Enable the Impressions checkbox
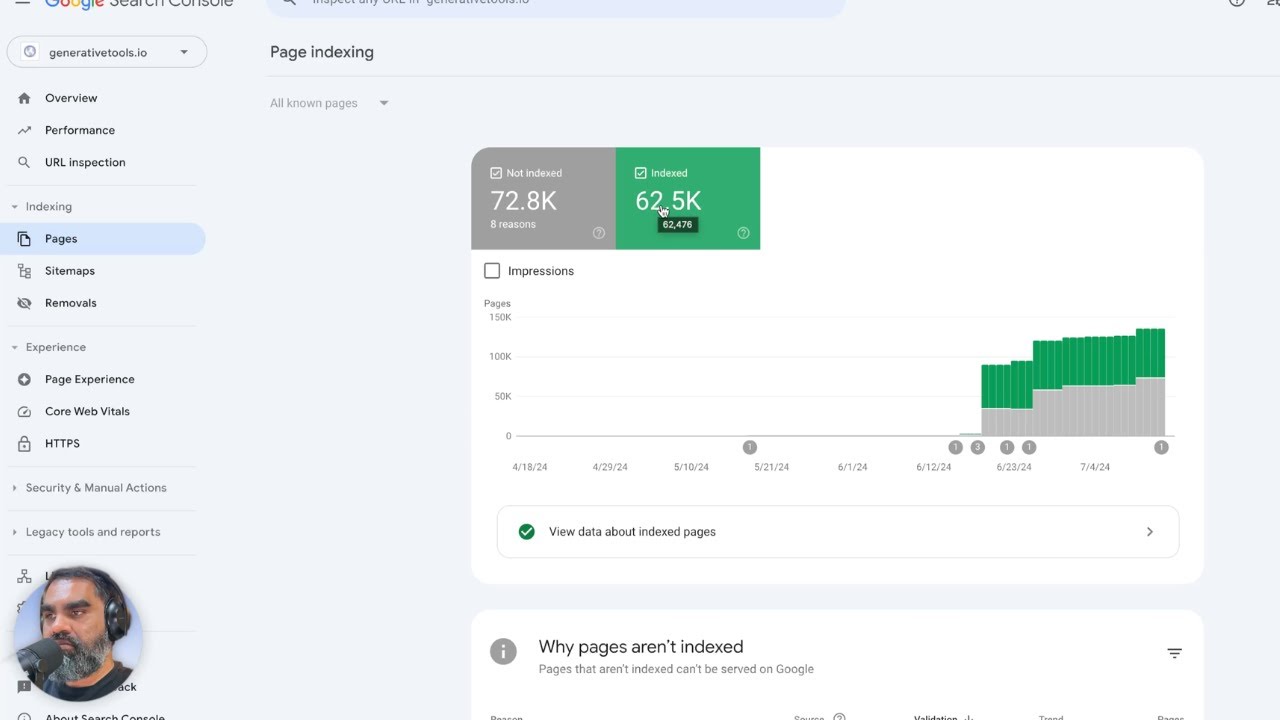This screenshot has height=720, width=1280. tap(492, 271)
